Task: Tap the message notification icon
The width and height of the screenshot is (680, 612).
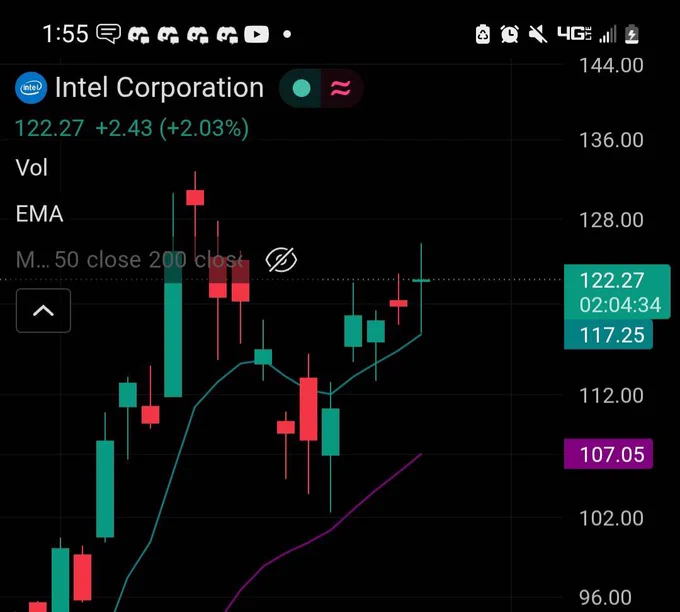Action: (108, 34)
